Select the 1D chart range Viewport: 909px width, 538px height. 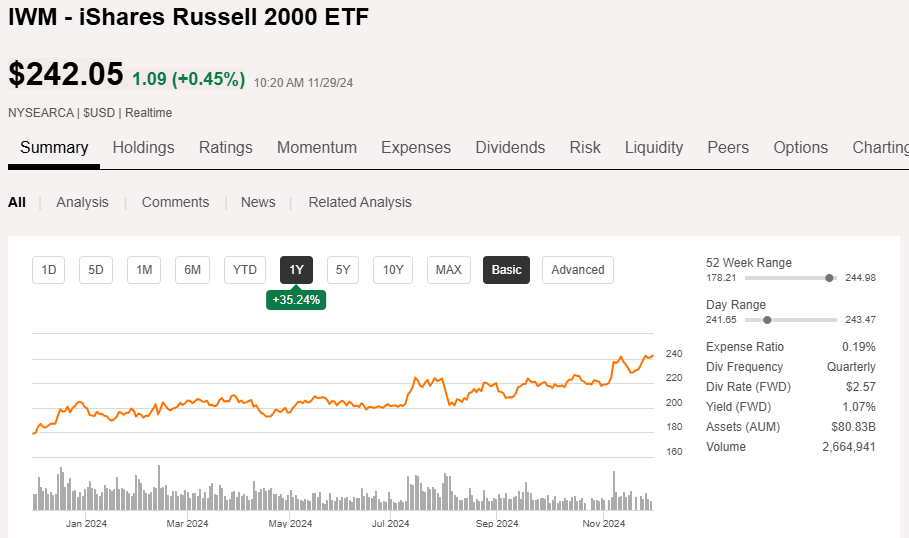tap(48, 270)
